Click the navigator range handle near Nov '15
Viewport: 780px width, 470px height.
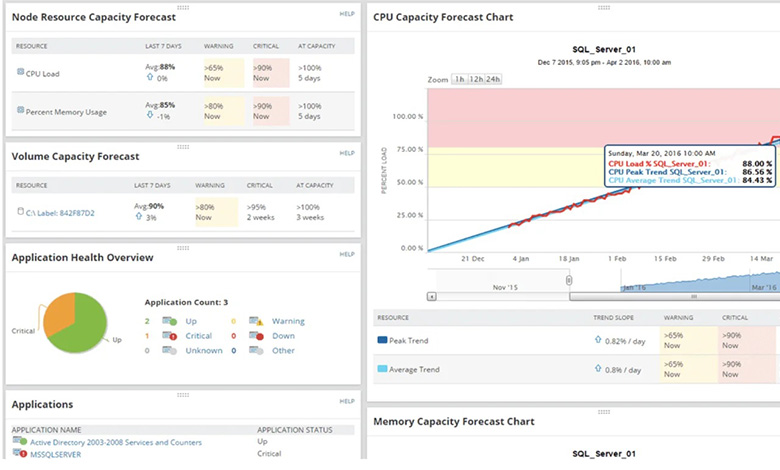(569, 281)
